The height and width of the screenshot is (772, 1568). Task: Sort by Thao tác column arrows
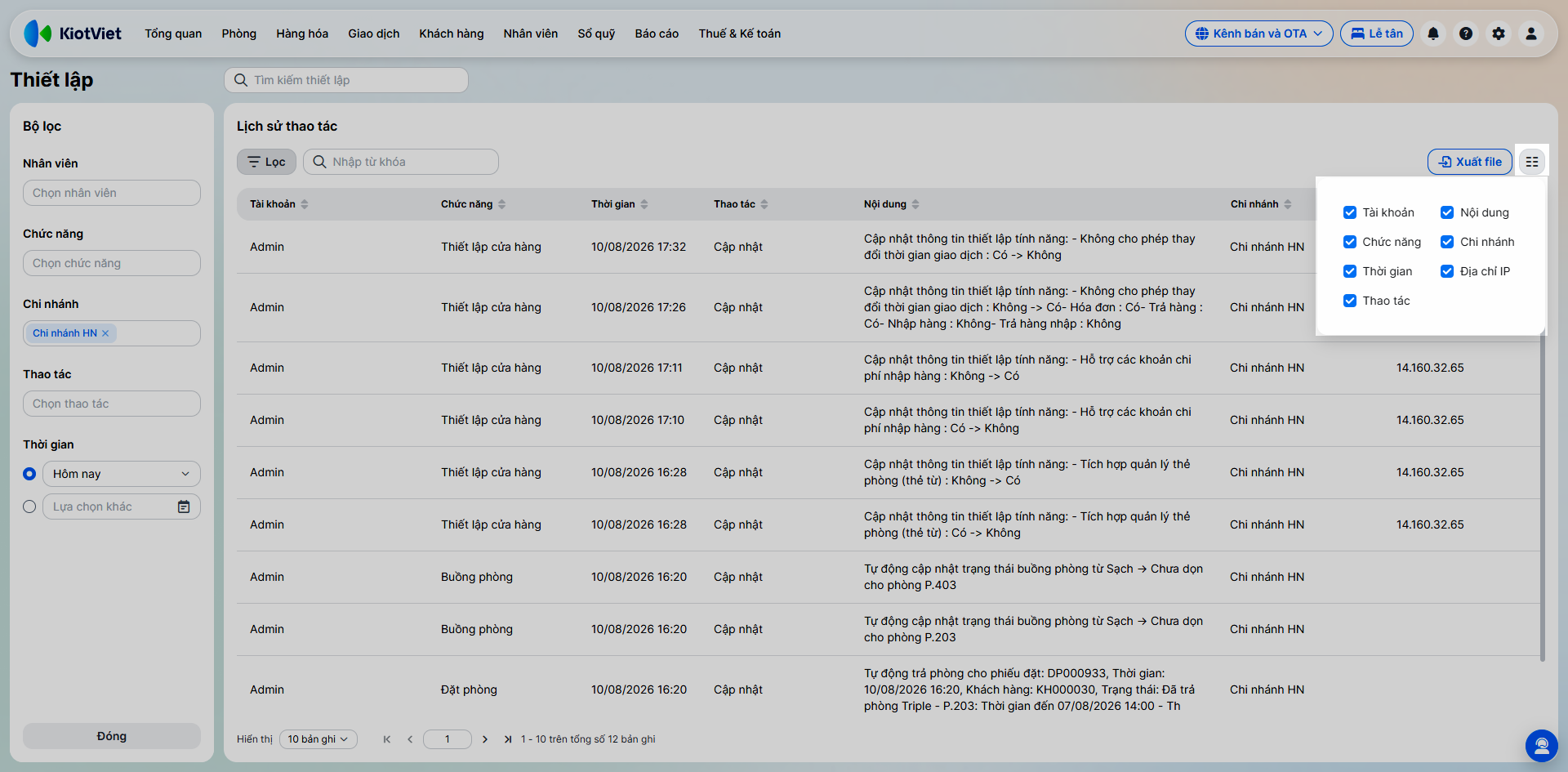coord(764,204)
